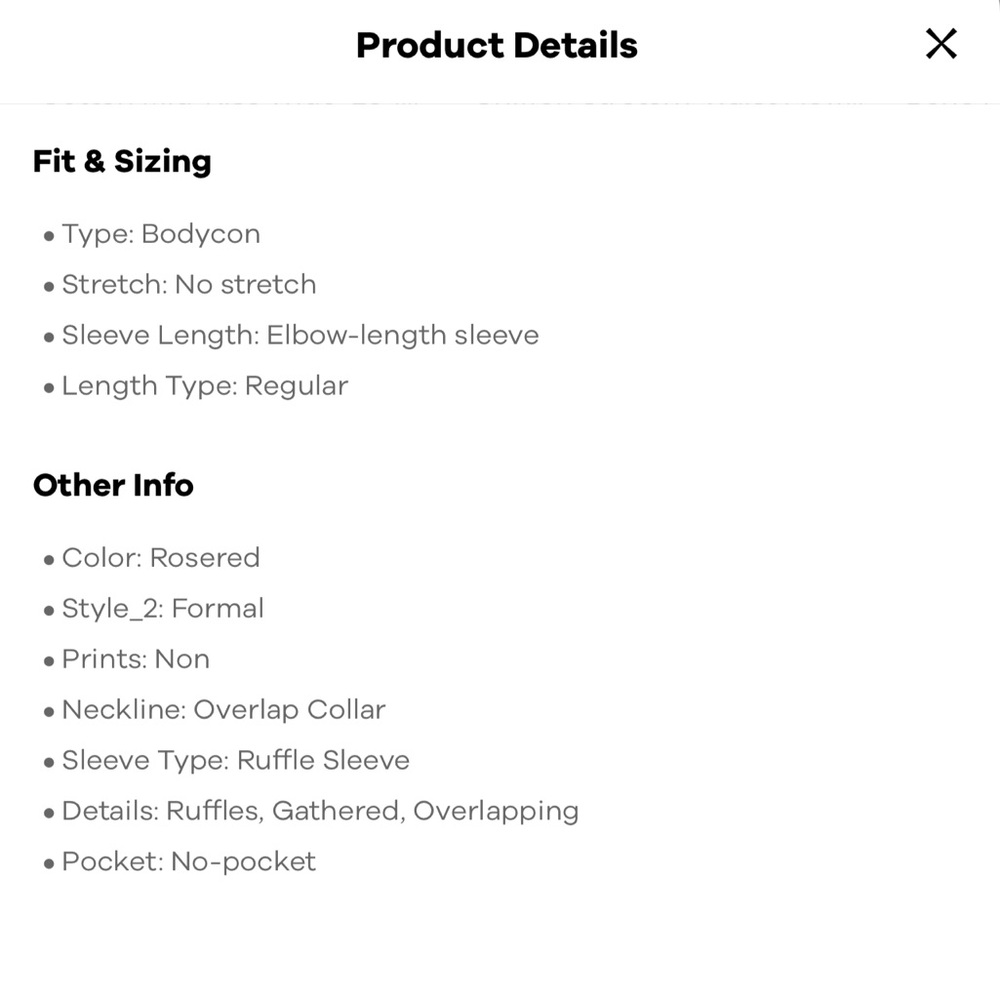Viewport: 1000px width, 1000px height.
Task: Select the Fit & Sizing heading
Action: [x=122, y=161]
